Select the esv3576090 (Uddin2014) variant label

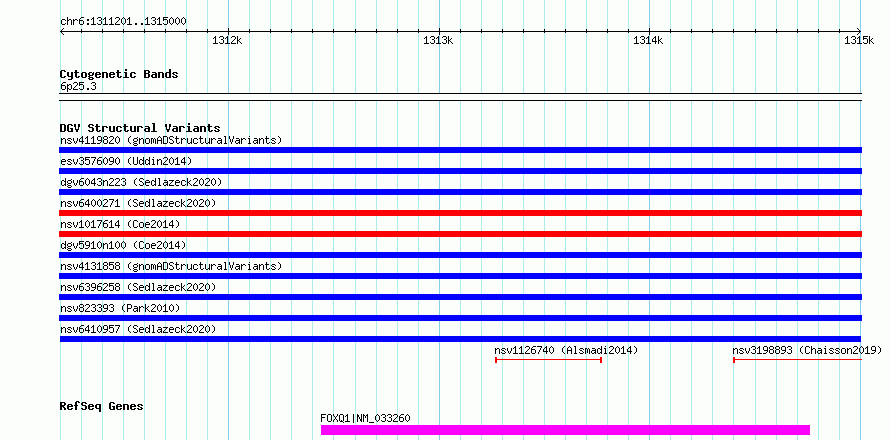126,161
